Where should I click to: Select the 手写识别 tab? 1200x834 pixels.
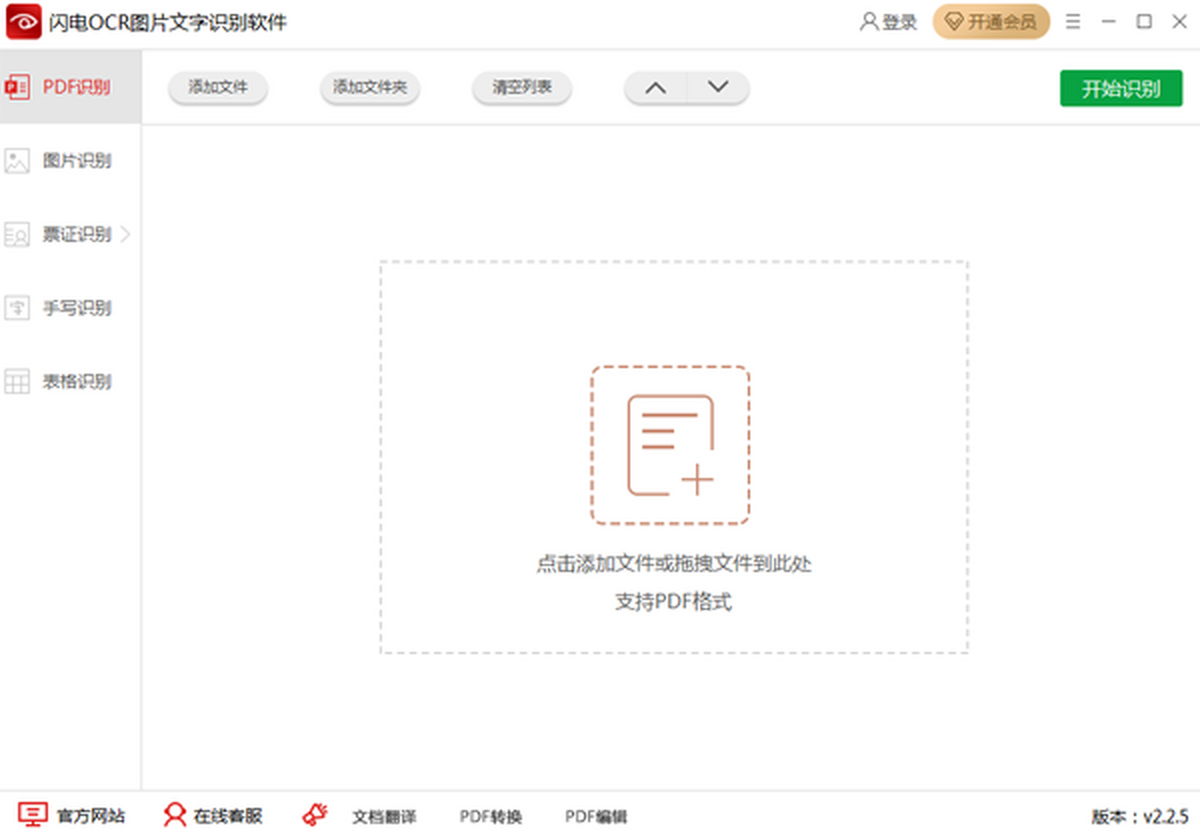click(70, 308)
